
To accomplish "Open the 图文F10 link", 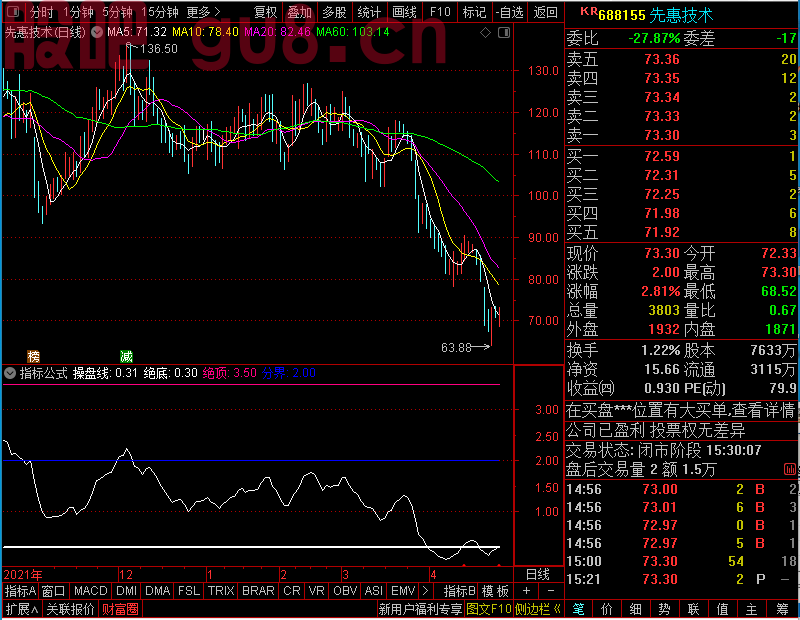I will point(489,609).
